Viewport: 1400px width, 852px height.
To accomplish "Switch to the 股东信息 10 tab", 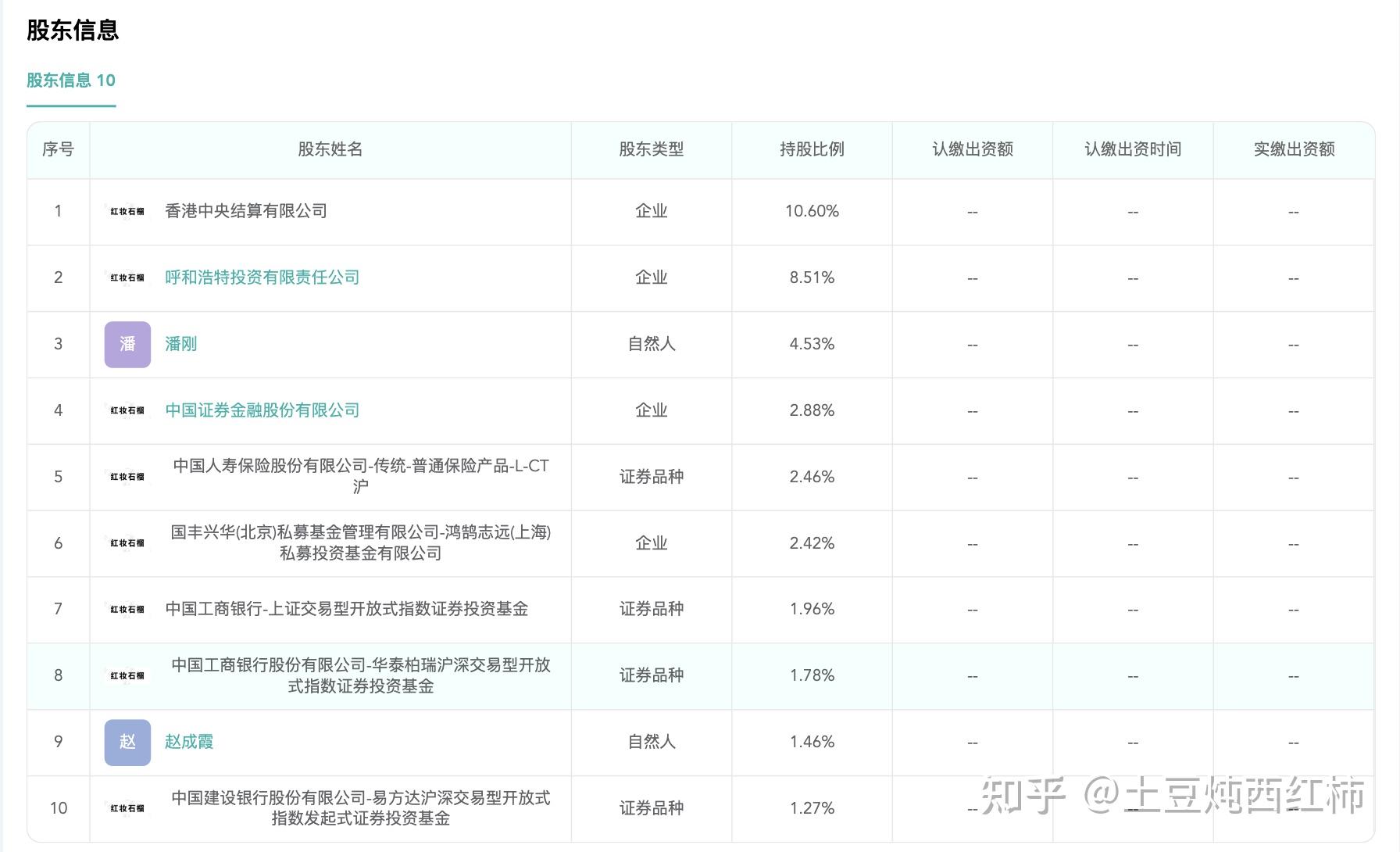I will (70, 81).
